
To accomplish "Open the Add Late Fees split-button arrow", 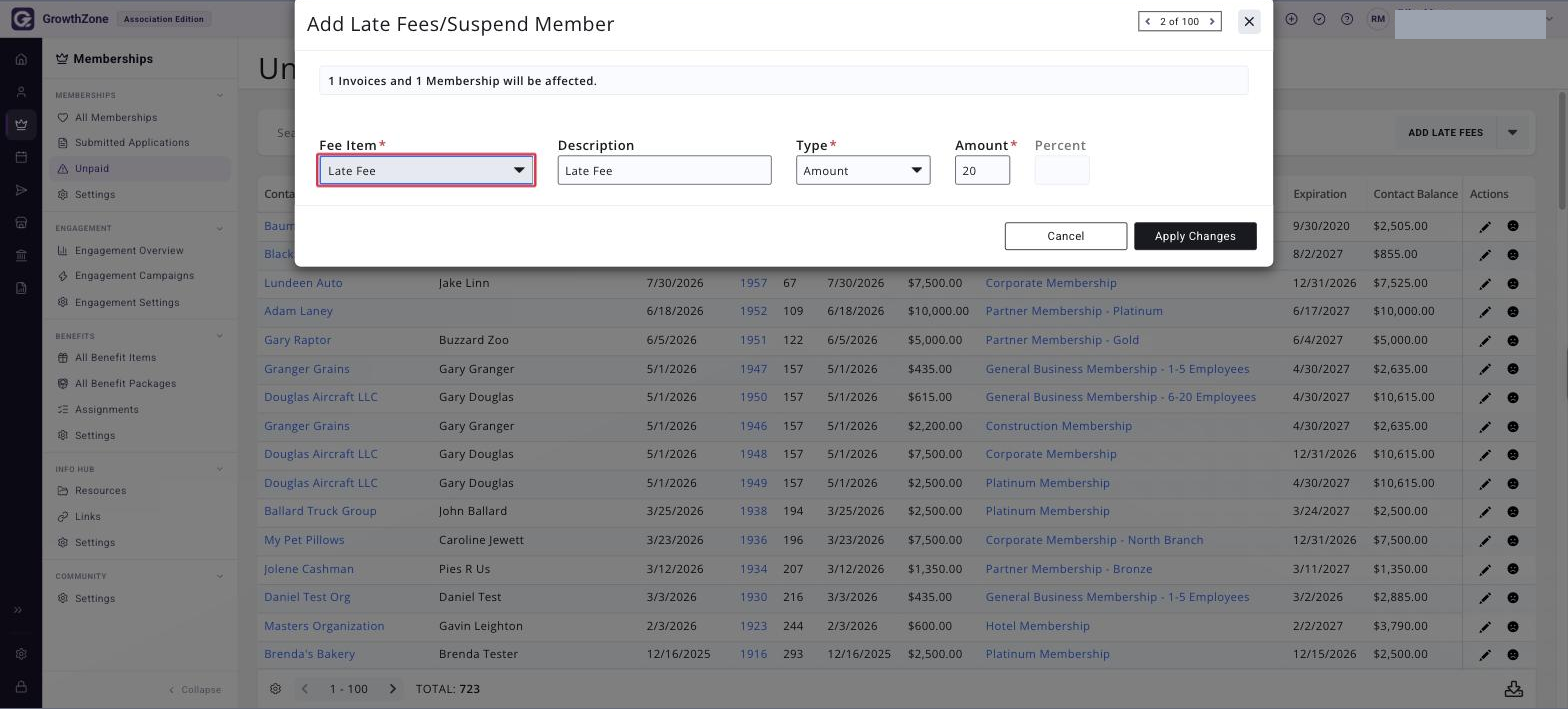I will tap(1513, 132).
